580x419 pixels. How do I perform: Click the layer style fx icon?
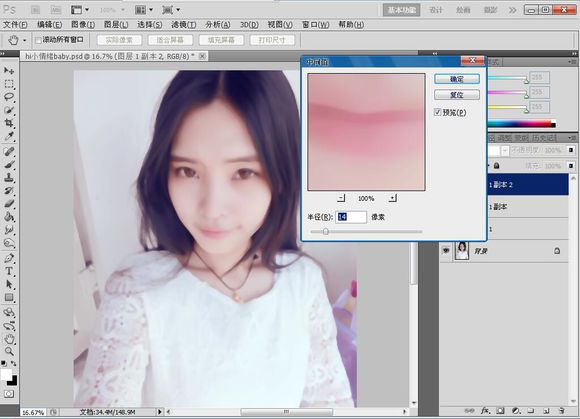485,410
